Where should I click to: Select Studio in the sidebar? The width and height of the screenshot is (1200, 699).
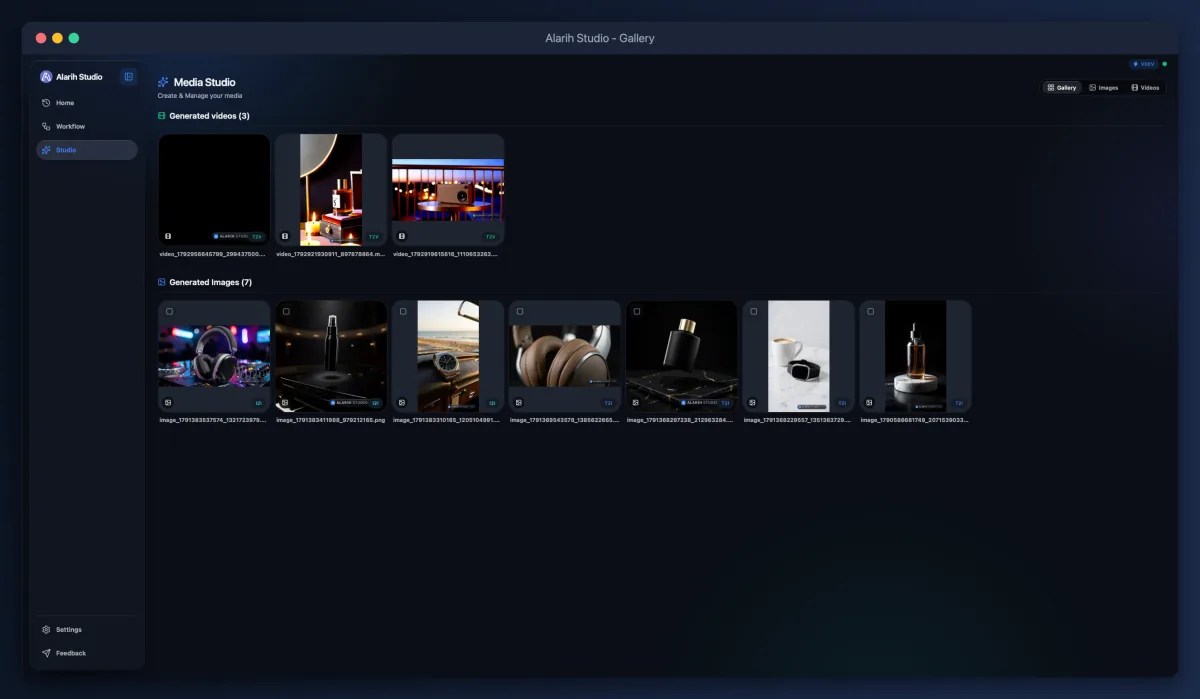pos(87,150)
